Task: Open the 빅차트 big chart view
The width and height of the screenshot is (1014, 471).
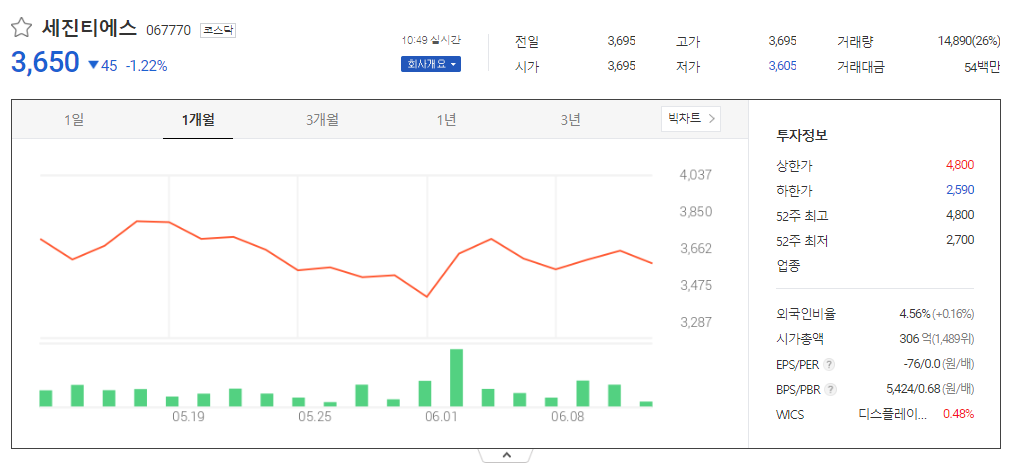Action: tap(691, 118)
